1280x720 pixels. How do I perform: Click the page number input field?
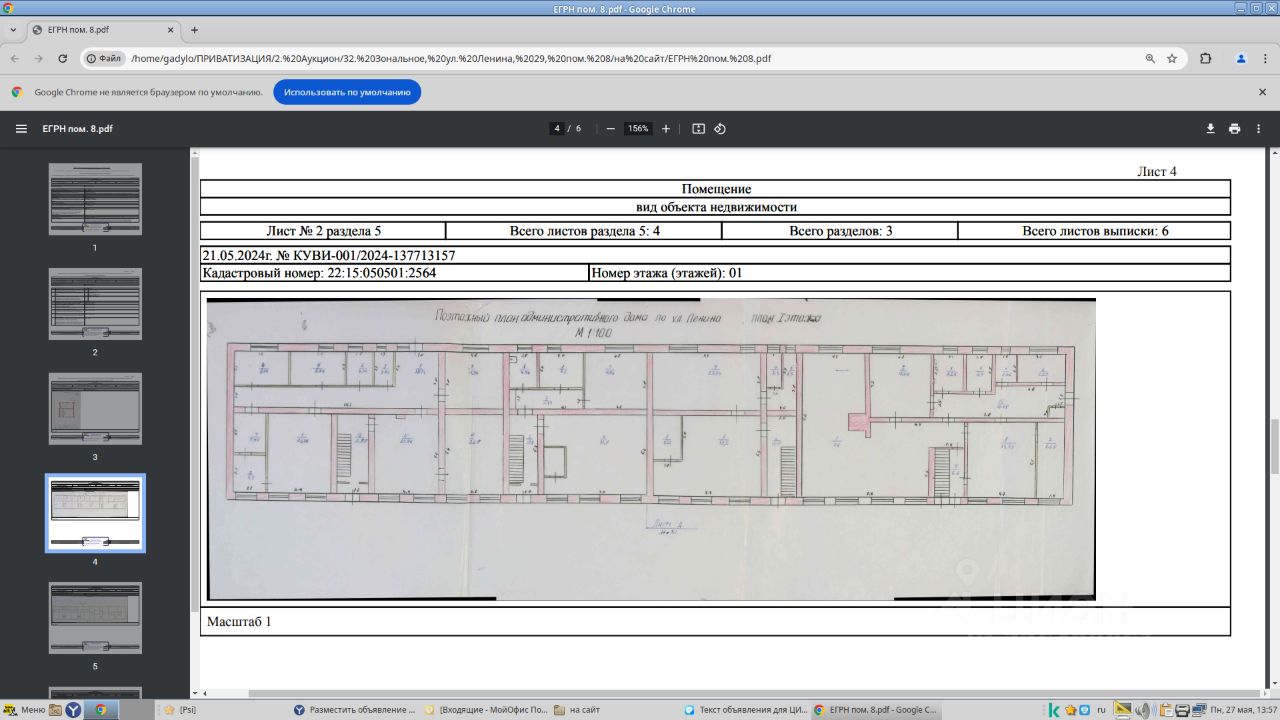click(557, 129)
